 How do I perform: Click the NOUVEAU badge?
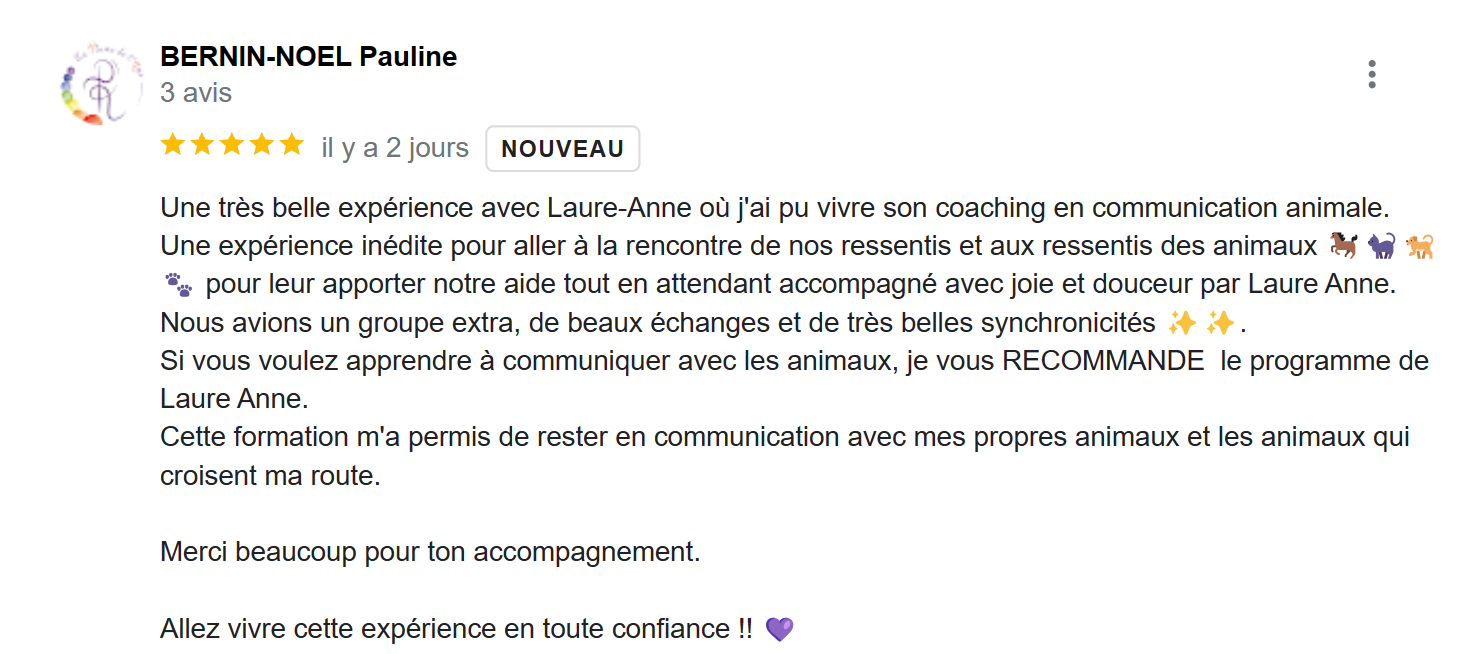562,149
